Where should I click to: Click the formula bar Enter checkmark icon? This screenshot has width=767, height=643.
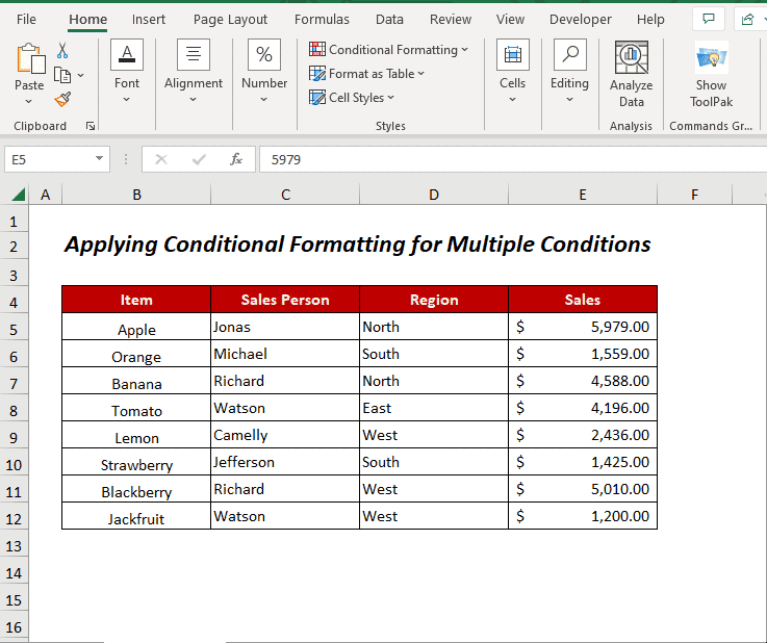(x=199, y=159)
